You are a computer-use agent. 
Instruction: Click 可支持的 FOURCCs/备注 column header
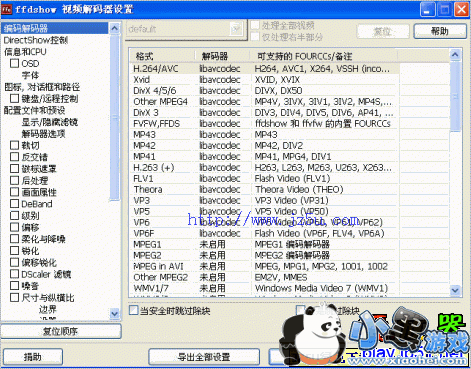324,56
